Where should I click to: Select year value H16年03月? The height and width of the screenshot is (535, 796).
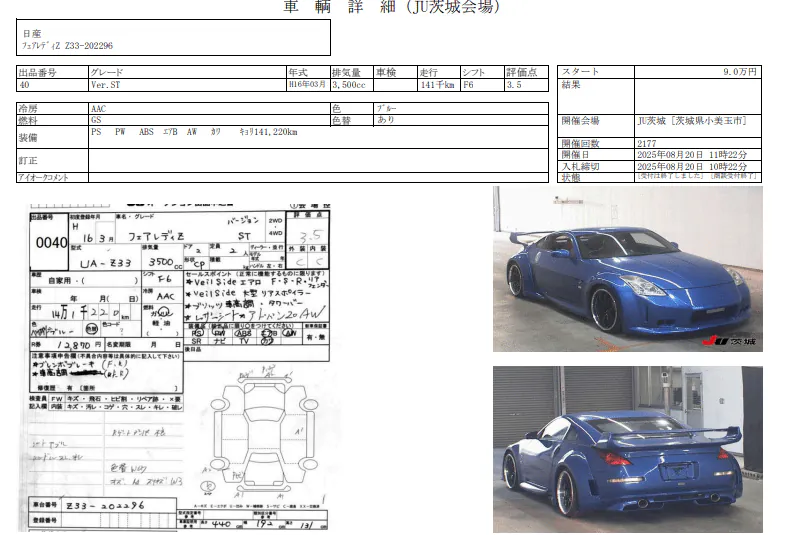coord(307,84)
